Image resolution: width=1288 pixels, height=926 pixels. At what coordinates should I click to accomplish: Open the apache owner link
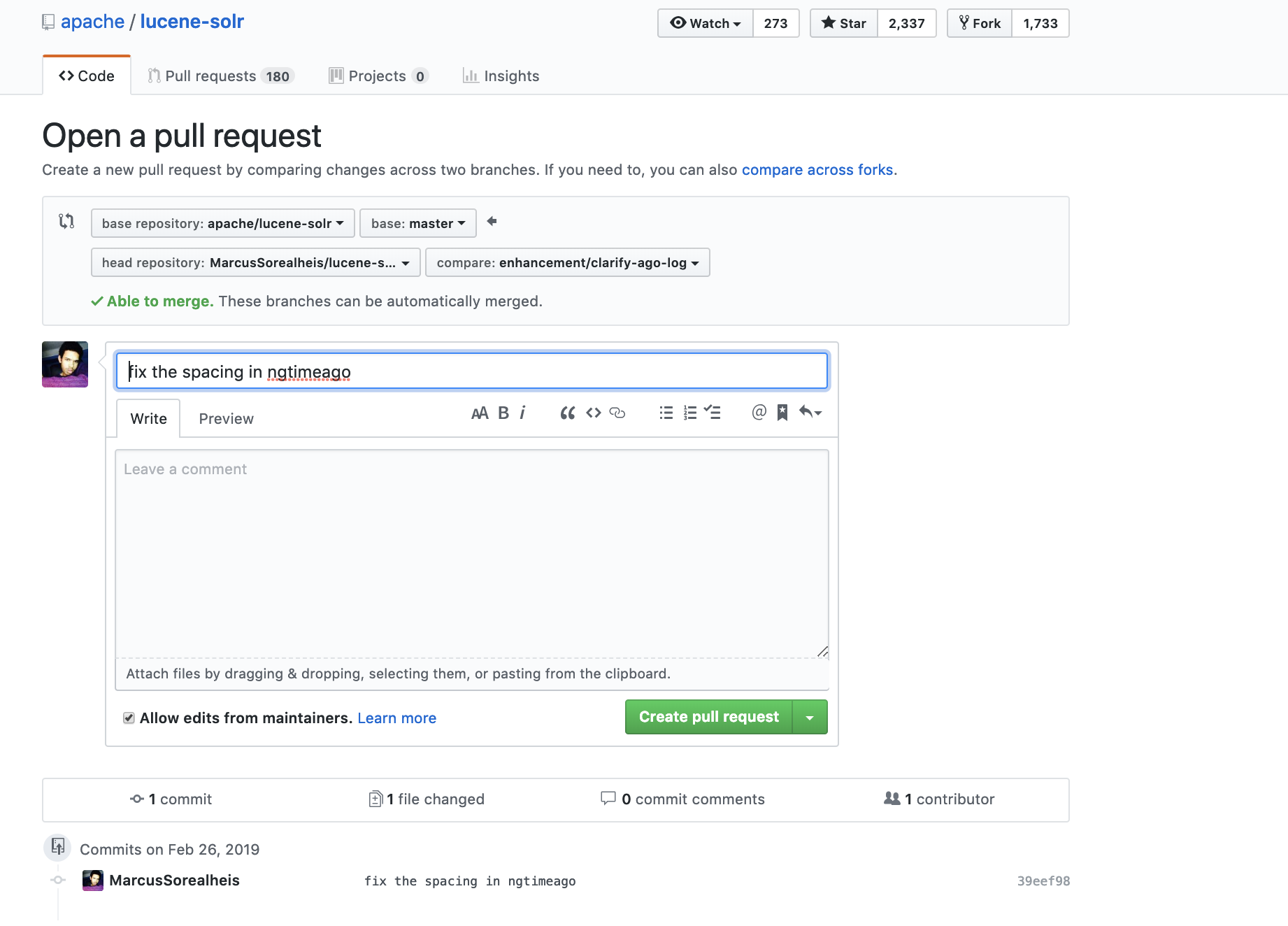click(92, 22)
